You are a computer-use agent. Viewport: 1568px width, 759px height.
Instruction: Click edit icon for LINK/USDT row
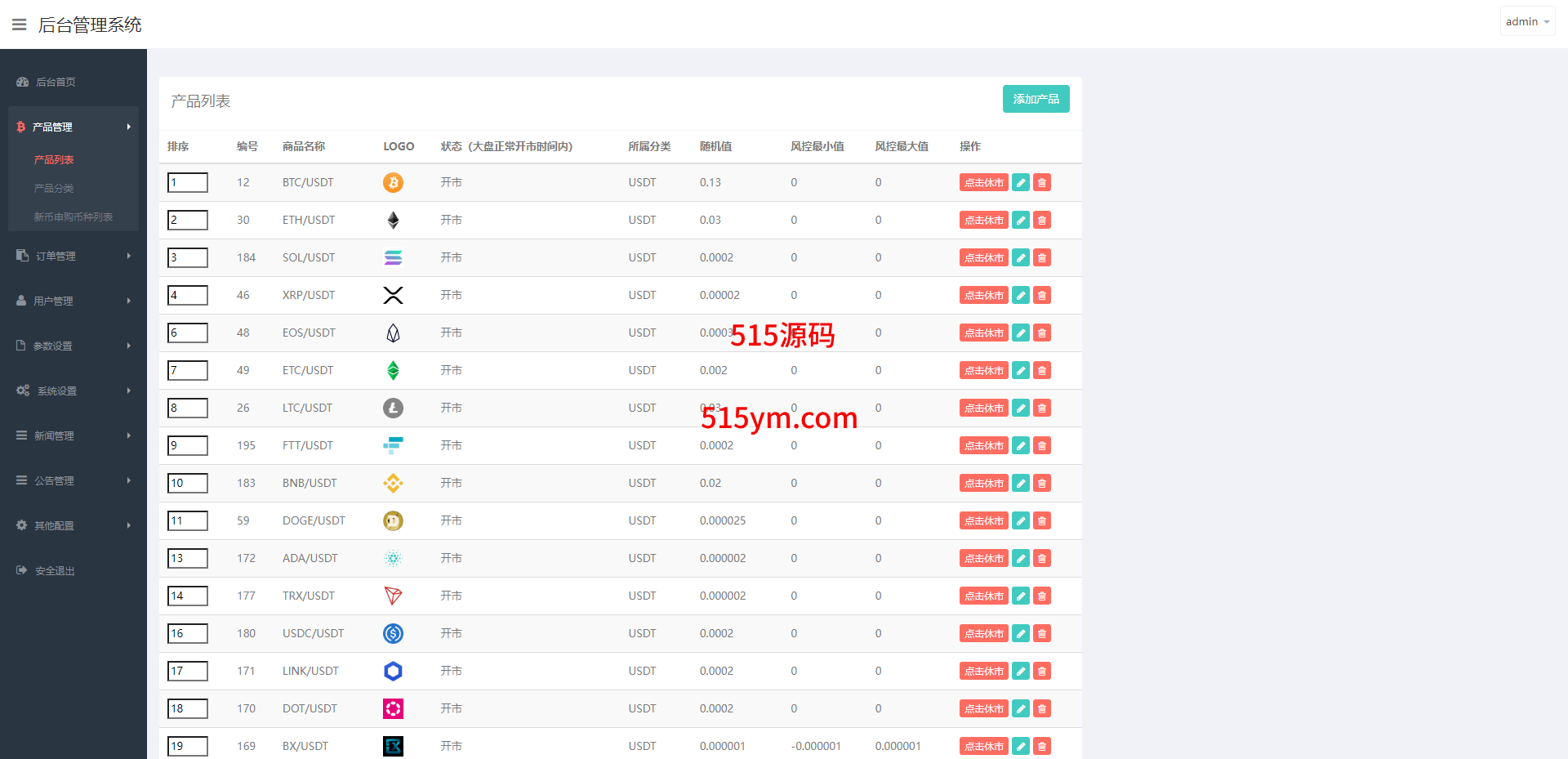pyautogui.click(x=1021, y=671)
